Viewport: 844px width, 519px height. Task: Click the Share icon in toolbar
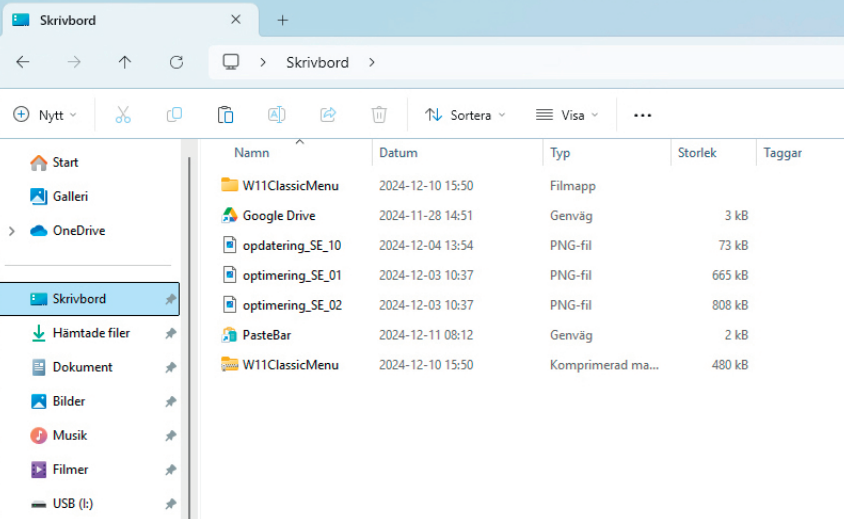(328, 115)
